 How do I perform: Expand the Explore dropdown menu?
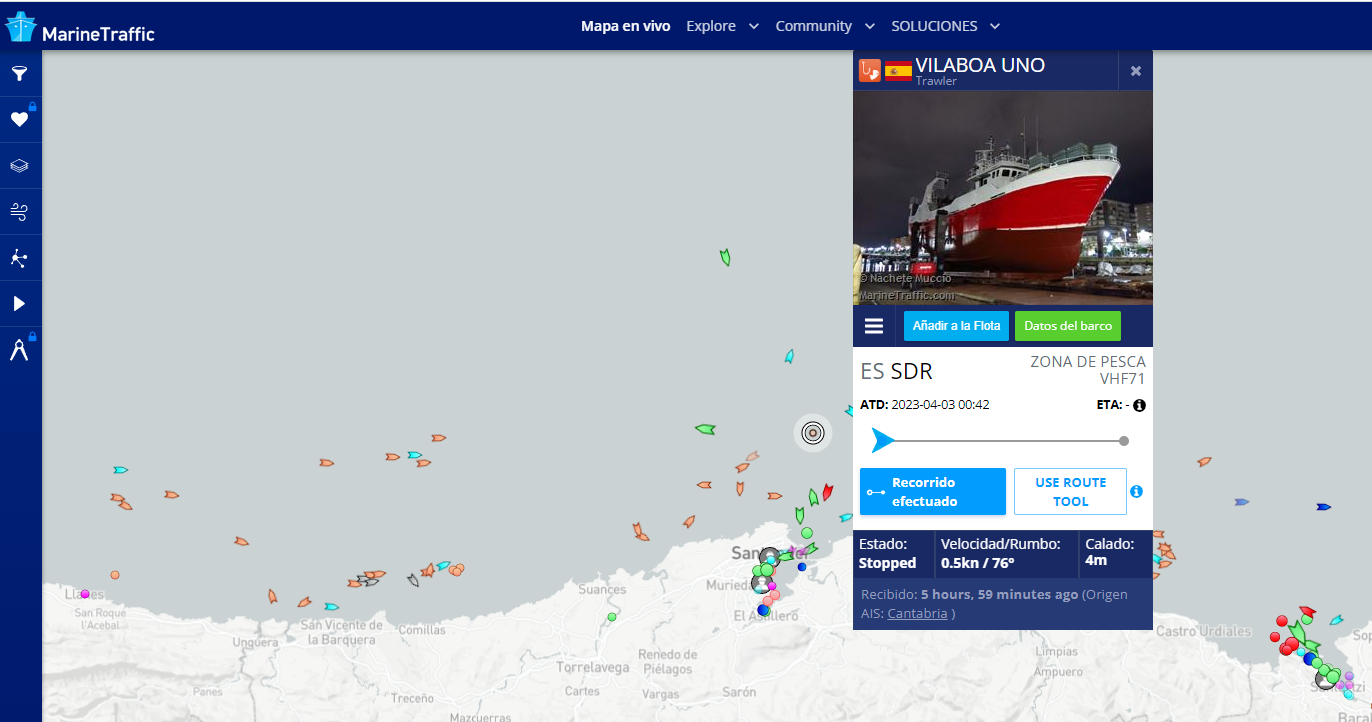tap(722, 26)
